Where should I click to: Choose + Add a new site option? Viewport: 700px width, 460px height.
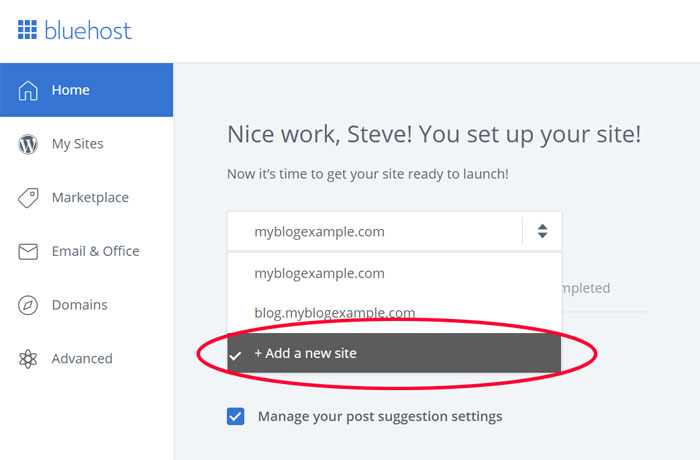tap(394, 353)
